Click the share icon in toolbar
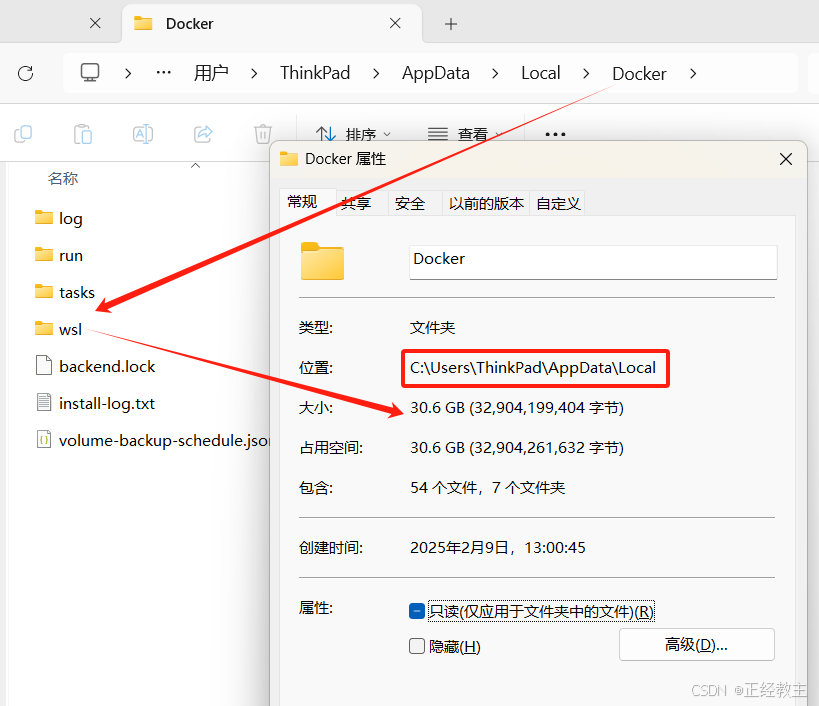819x706 pixels. (x=203, y=134)
